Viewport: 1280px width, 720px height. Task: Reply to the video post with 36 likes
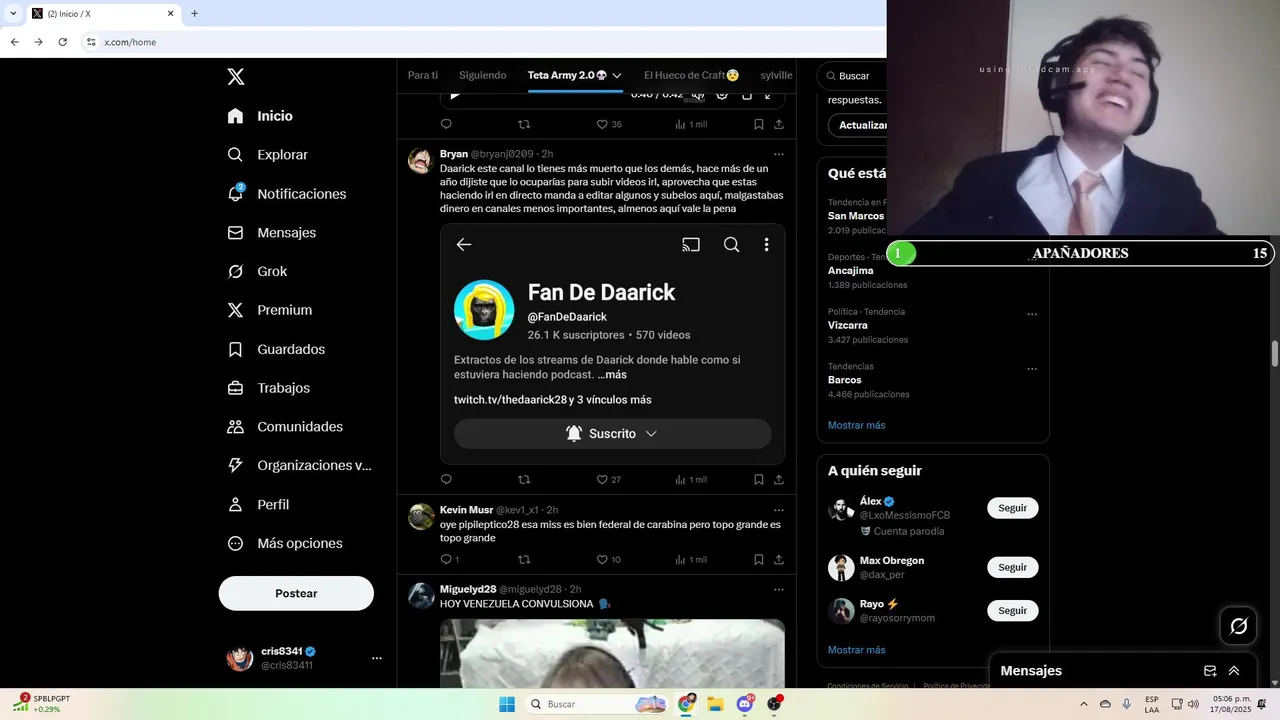coord(446,125)
